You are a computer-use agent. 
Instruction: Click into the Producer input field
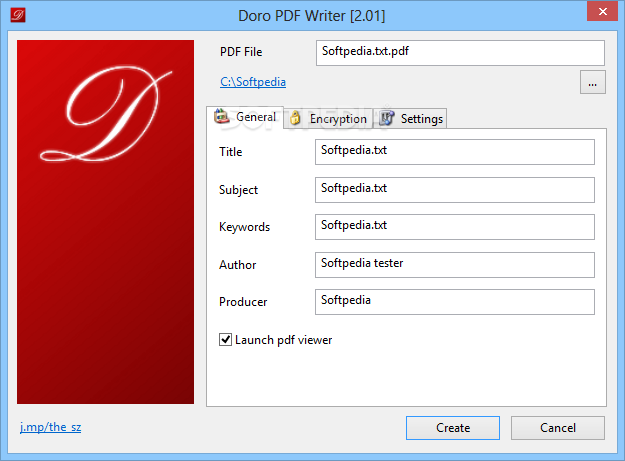coord(455,302)
